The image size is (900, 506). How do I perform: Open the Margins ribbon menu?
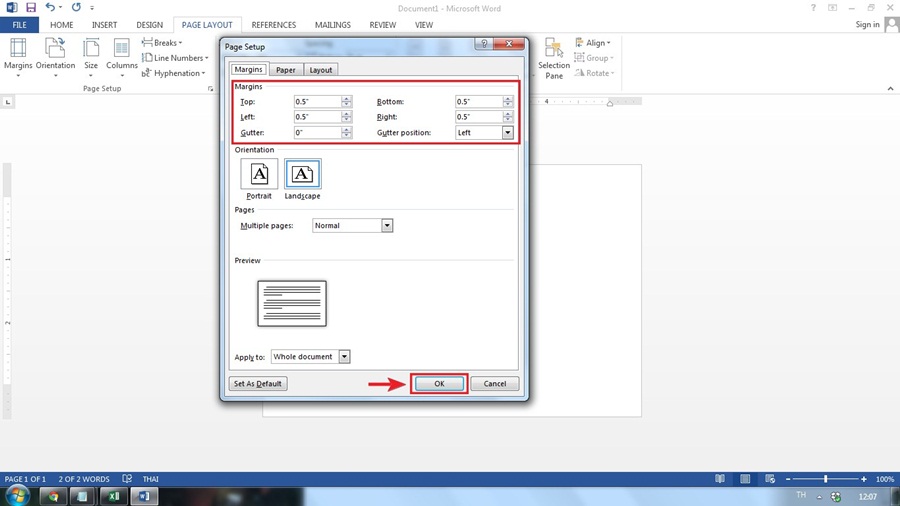pyautogui.click(x=18, y=57)
